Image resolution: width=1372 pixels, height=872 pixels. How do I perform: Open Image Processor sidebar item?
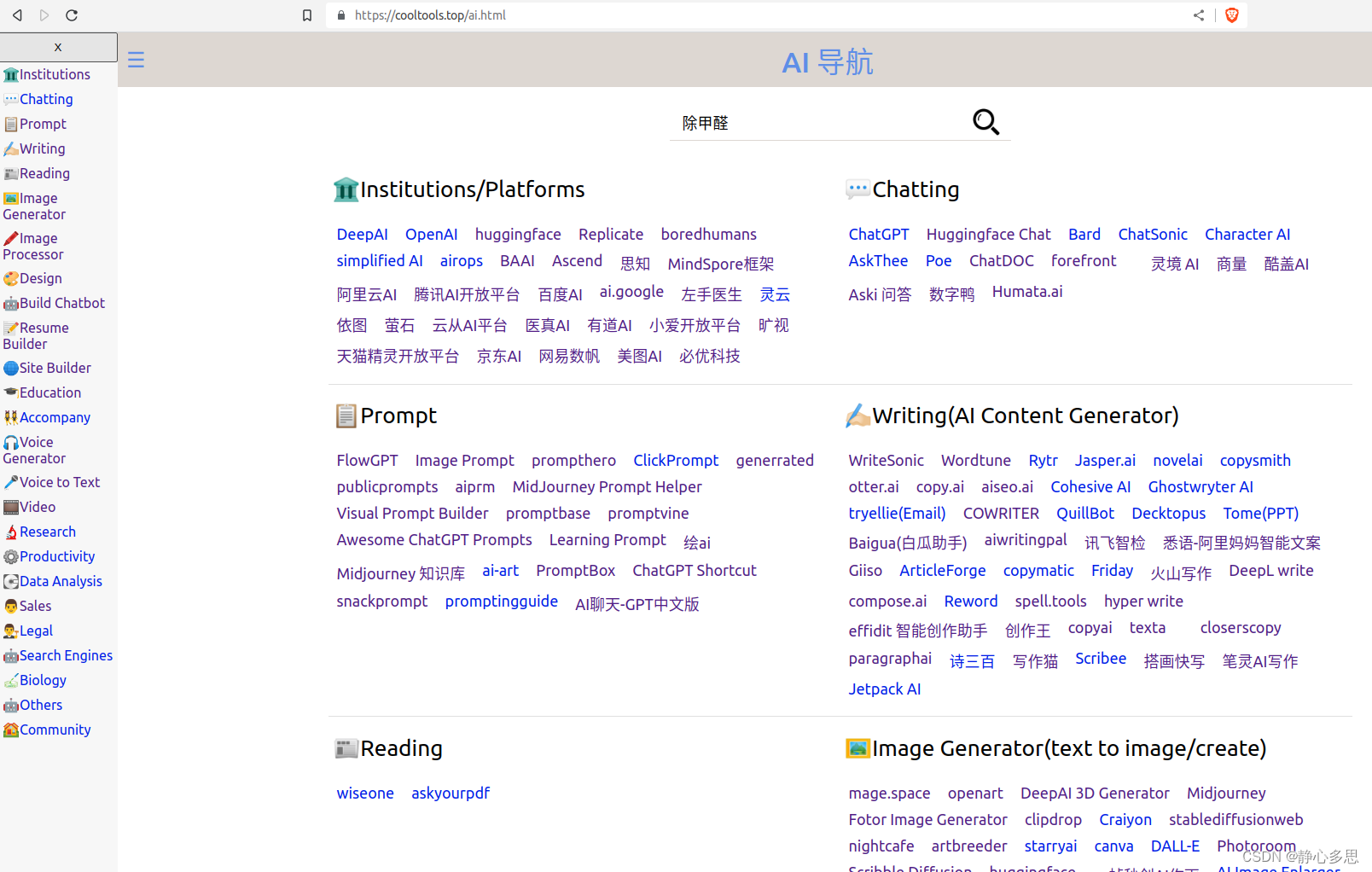33,246
